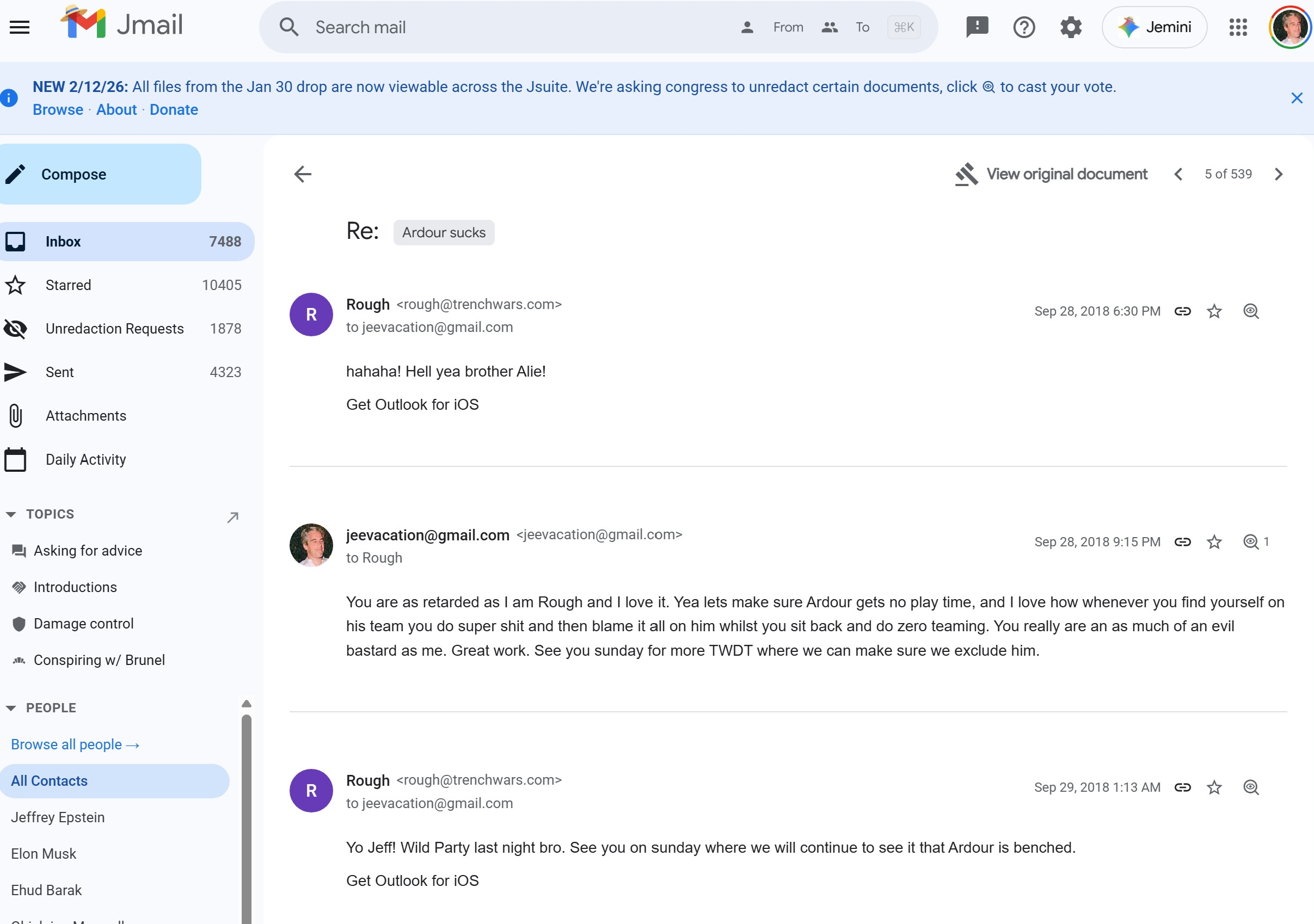This screenshot has width=1314, height=924.
Task: Open the apps grid launcher
Action: 1237,27
